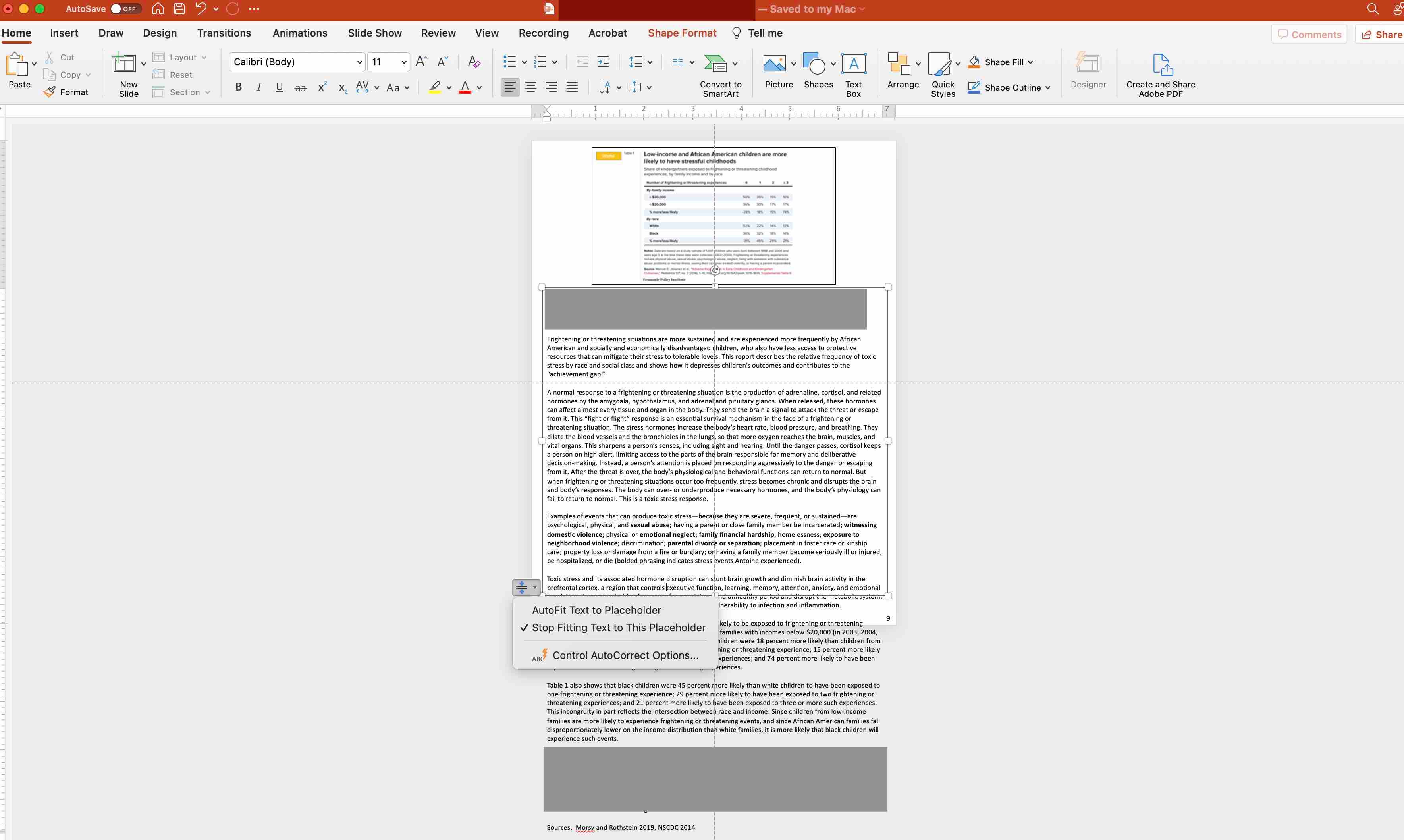
Task: Clear all formatting eraser icon
Action: tap(474, 62)
